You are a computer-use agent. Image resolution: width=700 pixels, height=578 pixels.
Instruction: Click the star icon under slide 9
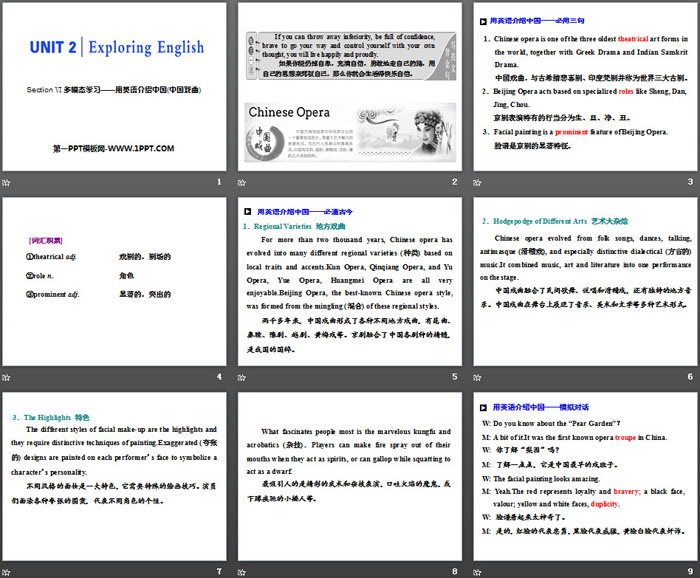(x=477, y=572)
